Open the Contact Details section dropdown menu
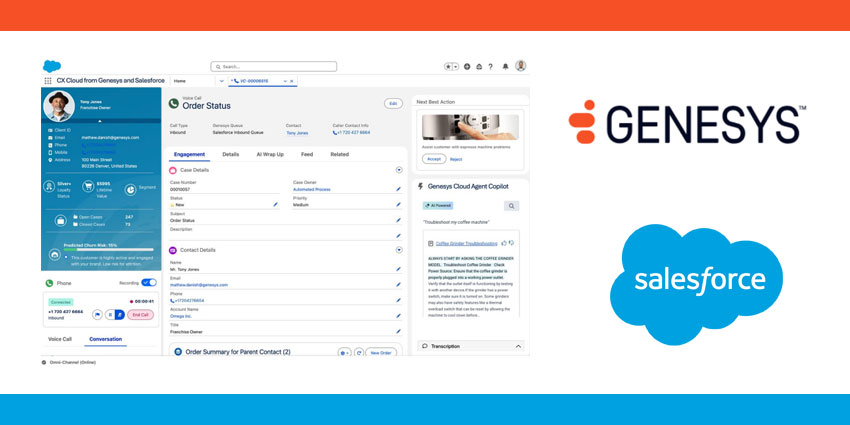 point(399,250)
